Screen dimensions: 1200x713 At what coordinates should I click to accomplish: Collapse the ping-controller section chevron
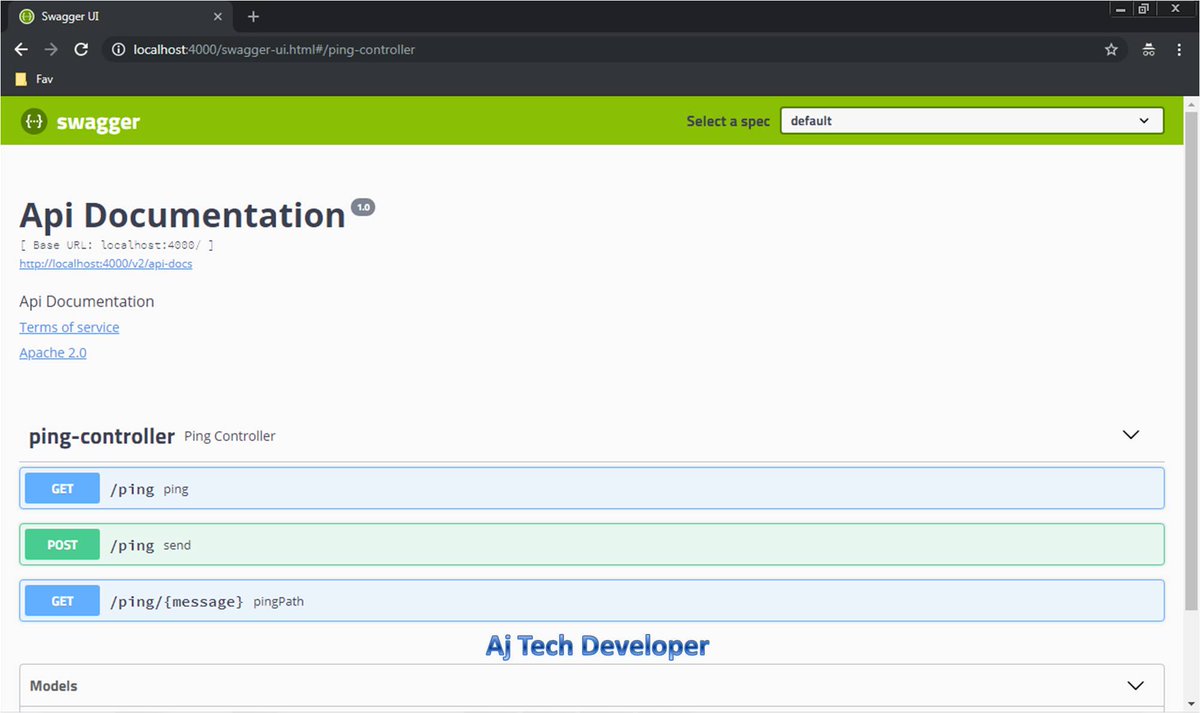pos(1131,435)
